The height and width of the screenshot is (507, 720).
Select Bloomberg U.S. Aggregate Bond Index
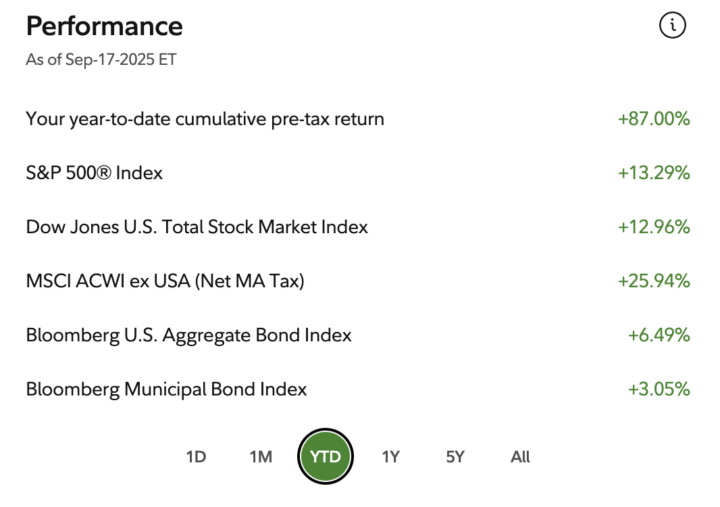click(189, 335)
